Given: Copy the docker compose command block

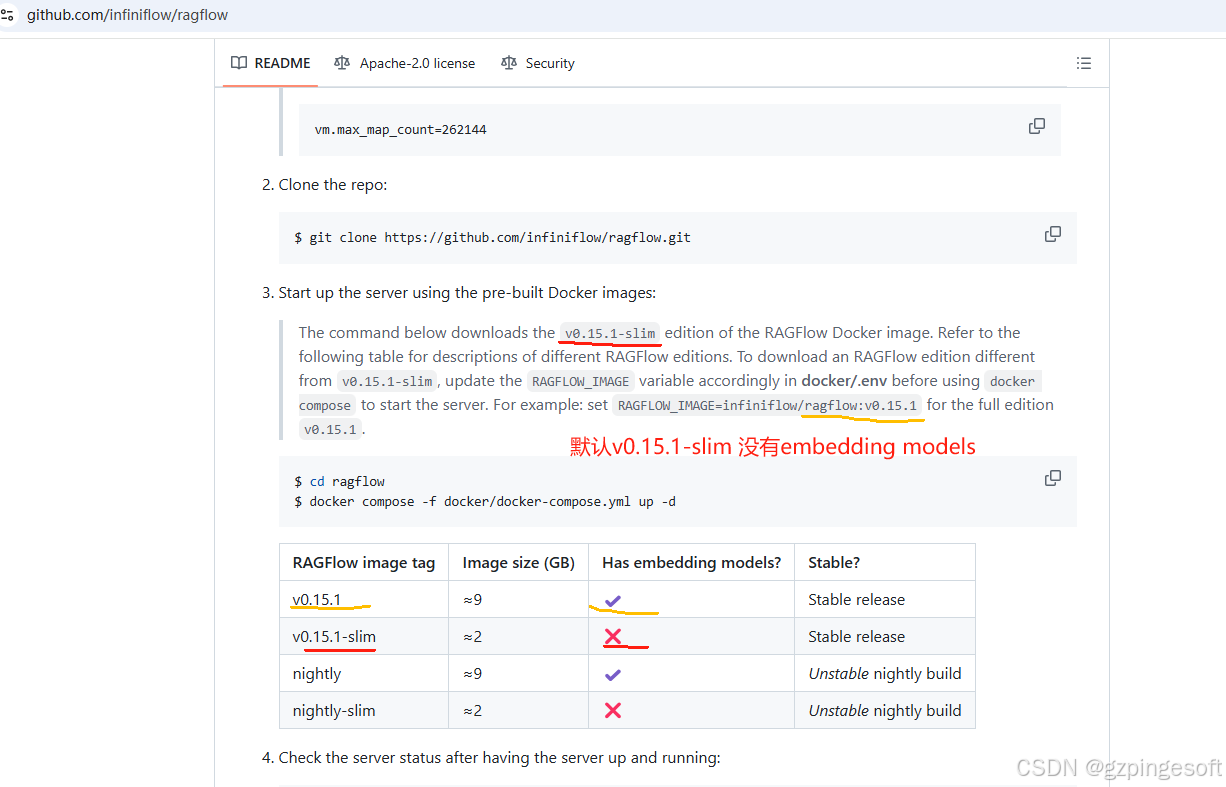Looking at the screenshot, I should coord(1053,478).
